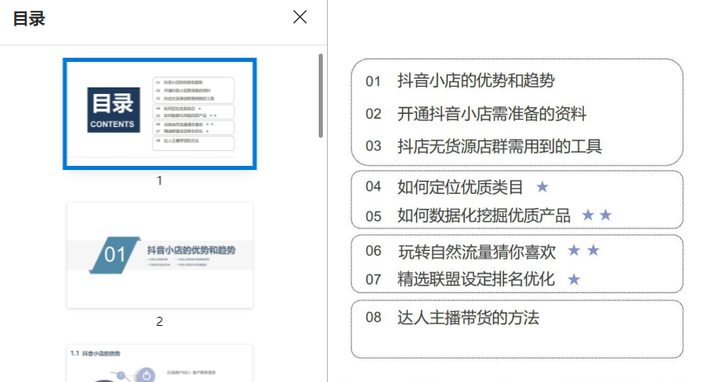
Task: Click item 07 精选联盟设定排名优化
Action: [x=460, y=279]
